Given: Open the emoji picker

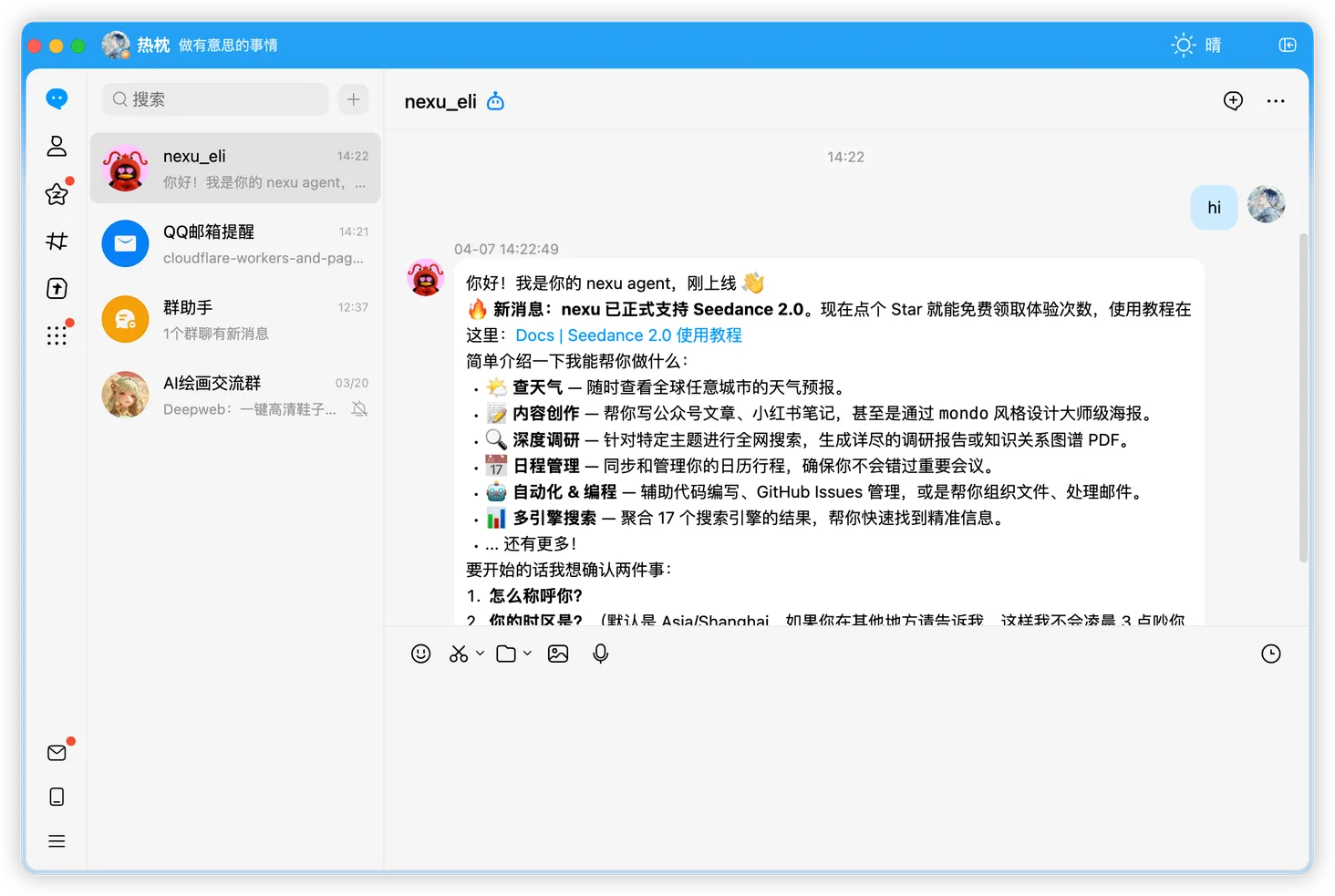Looking at the screenshot, I should [420, 654].
